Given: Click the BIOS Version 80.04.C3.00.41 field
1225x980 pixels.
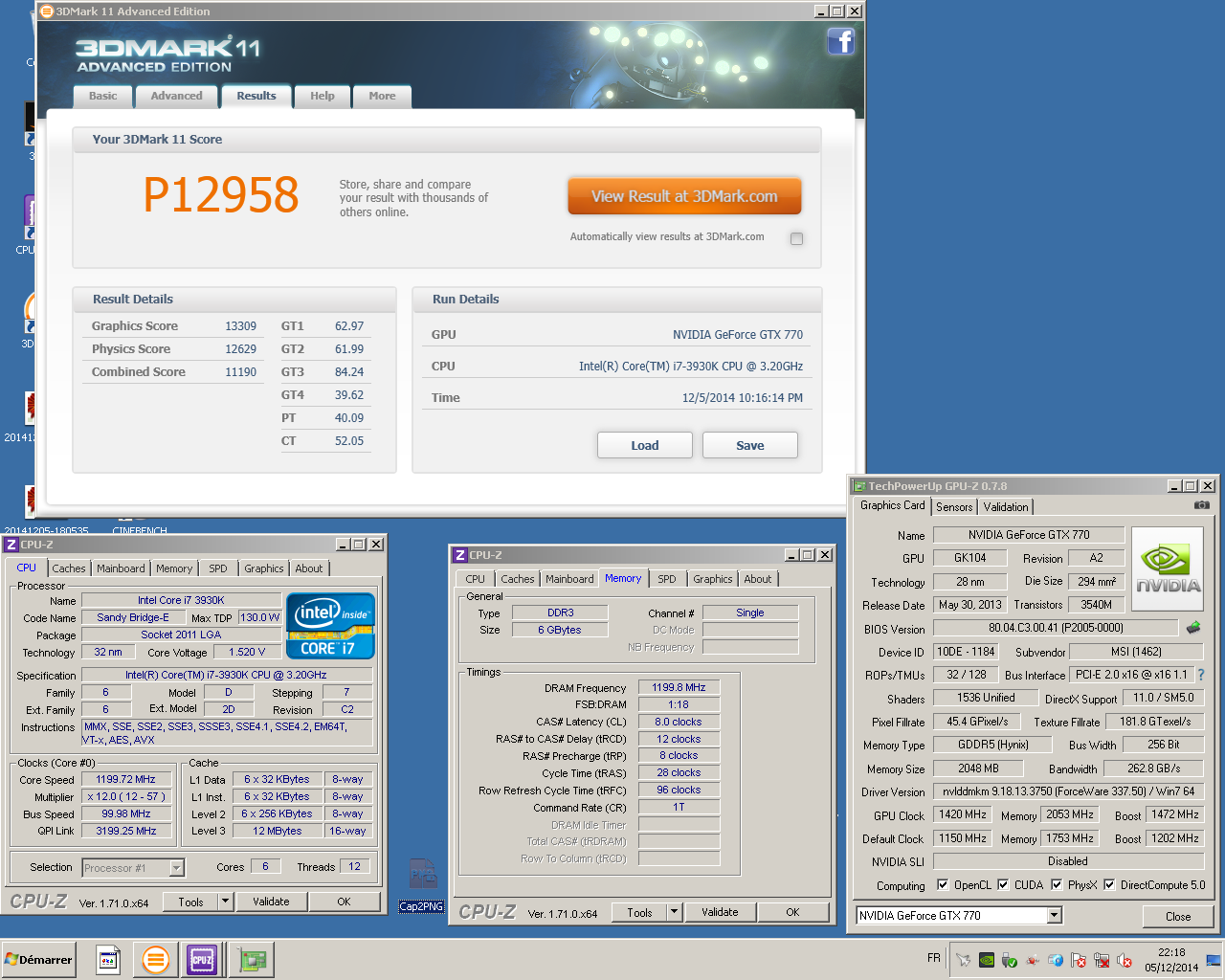Looking at the screenshot, I should coord(1056,628).
